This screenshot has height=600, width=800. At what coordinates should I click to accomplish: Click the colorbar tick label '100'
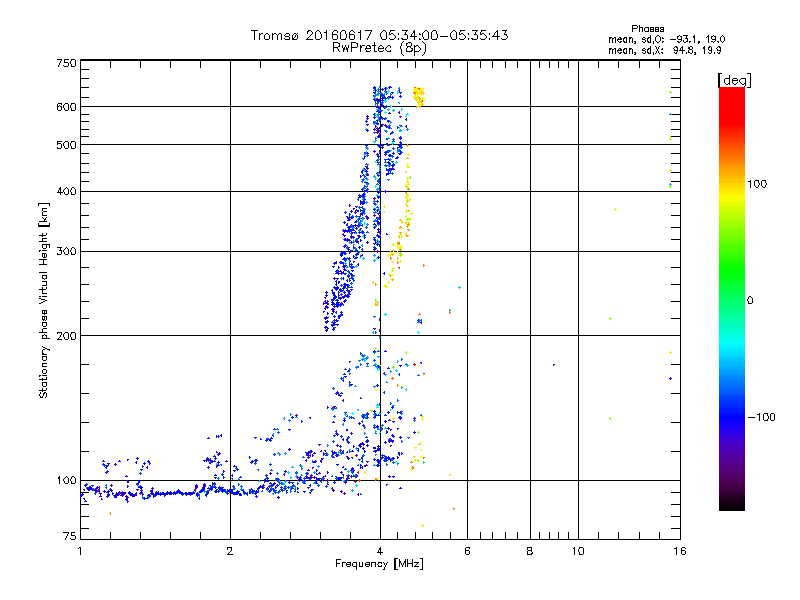(757, 184)
